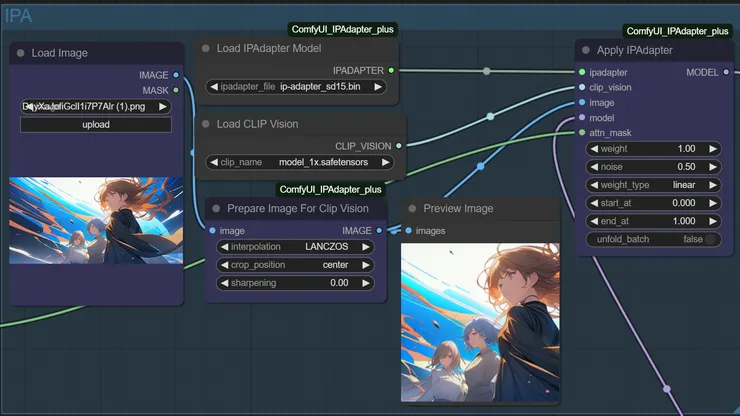Click the MODEL output socket on Apply IPAdapter
740x416 pixels.
[x=726, y=72]
